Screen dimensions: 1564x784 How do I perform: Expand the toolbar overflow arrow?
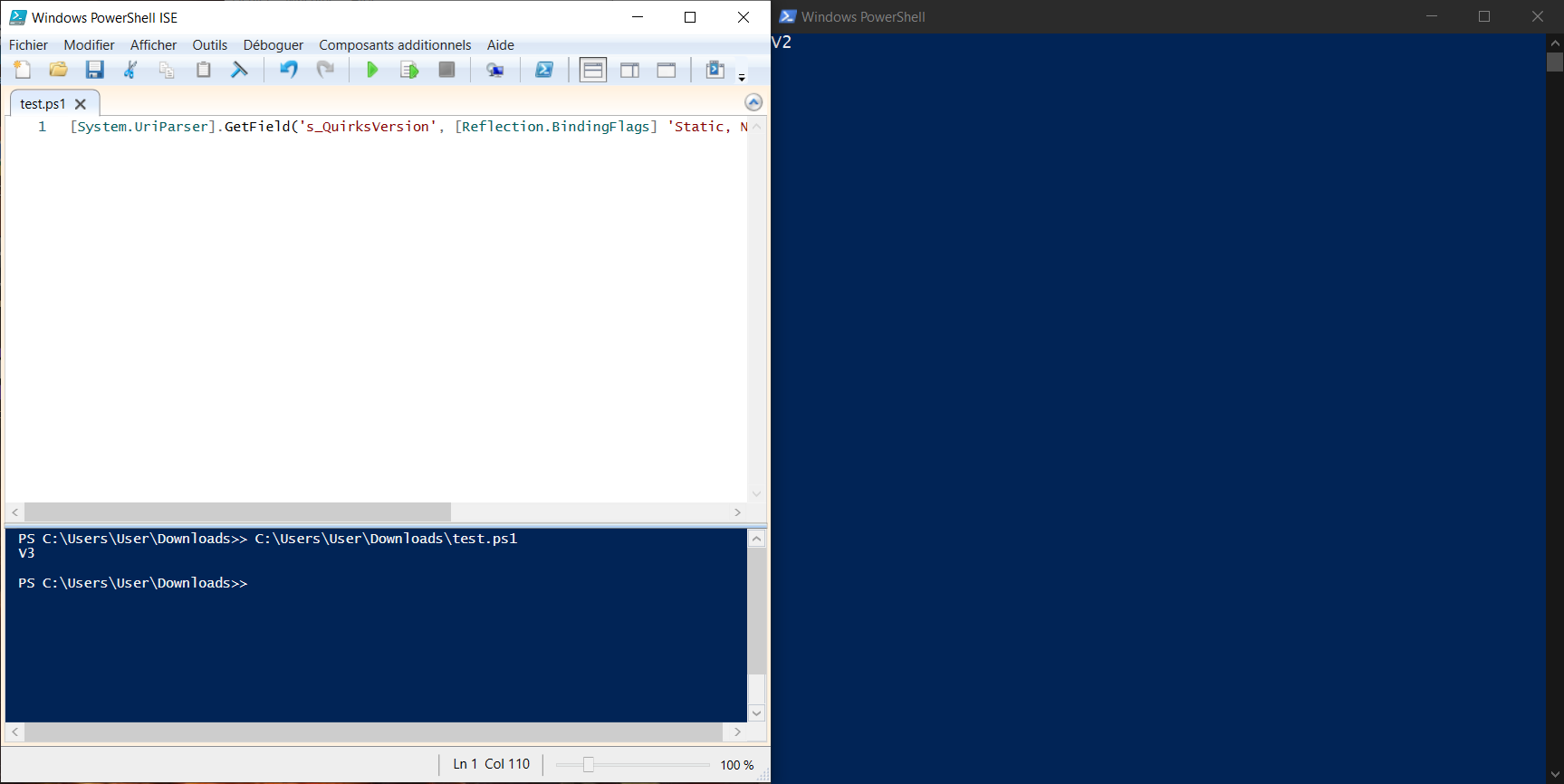click(x=742, y=78)
